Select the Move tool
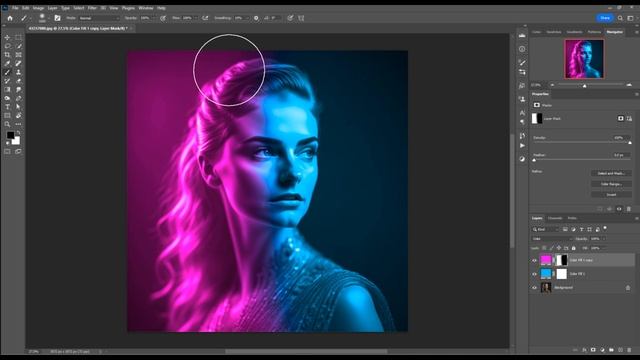This screenshot has width=640, height=360. [7, 37]
